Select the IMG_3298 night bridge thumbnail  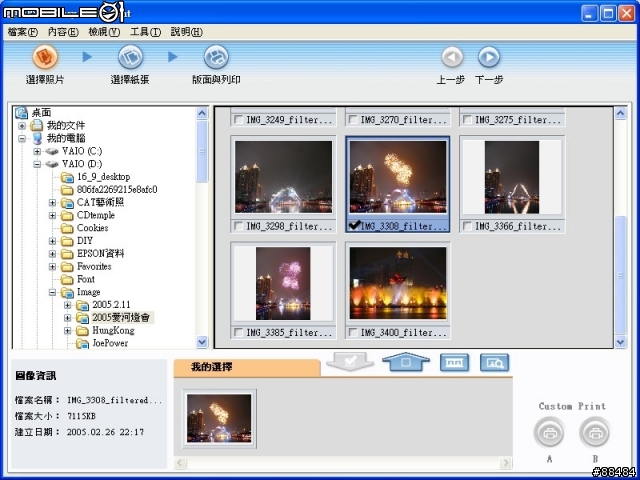[284, 177]
